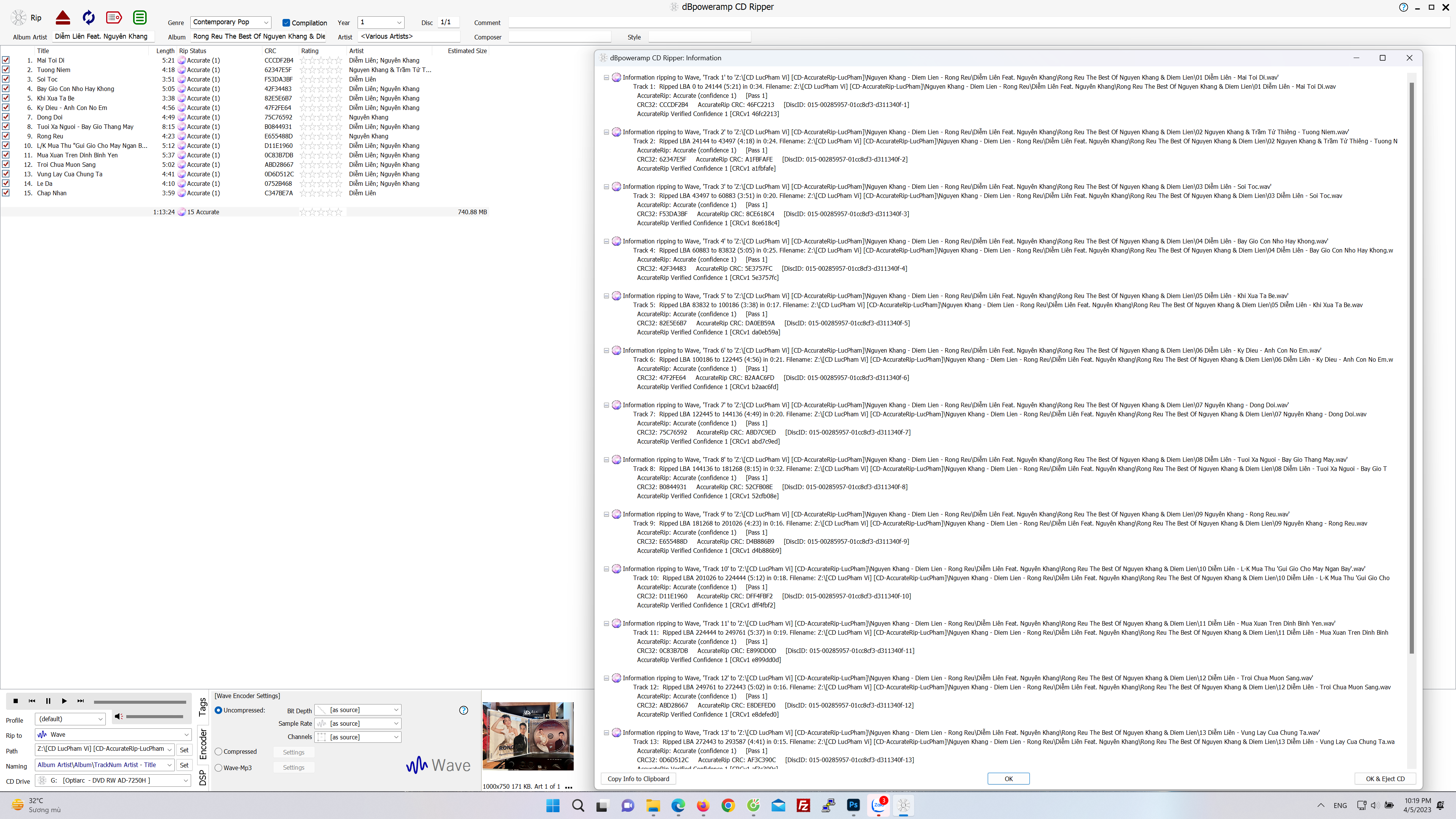
Task: Click Copy Info to Clipboard
Action: click(638, 779)
